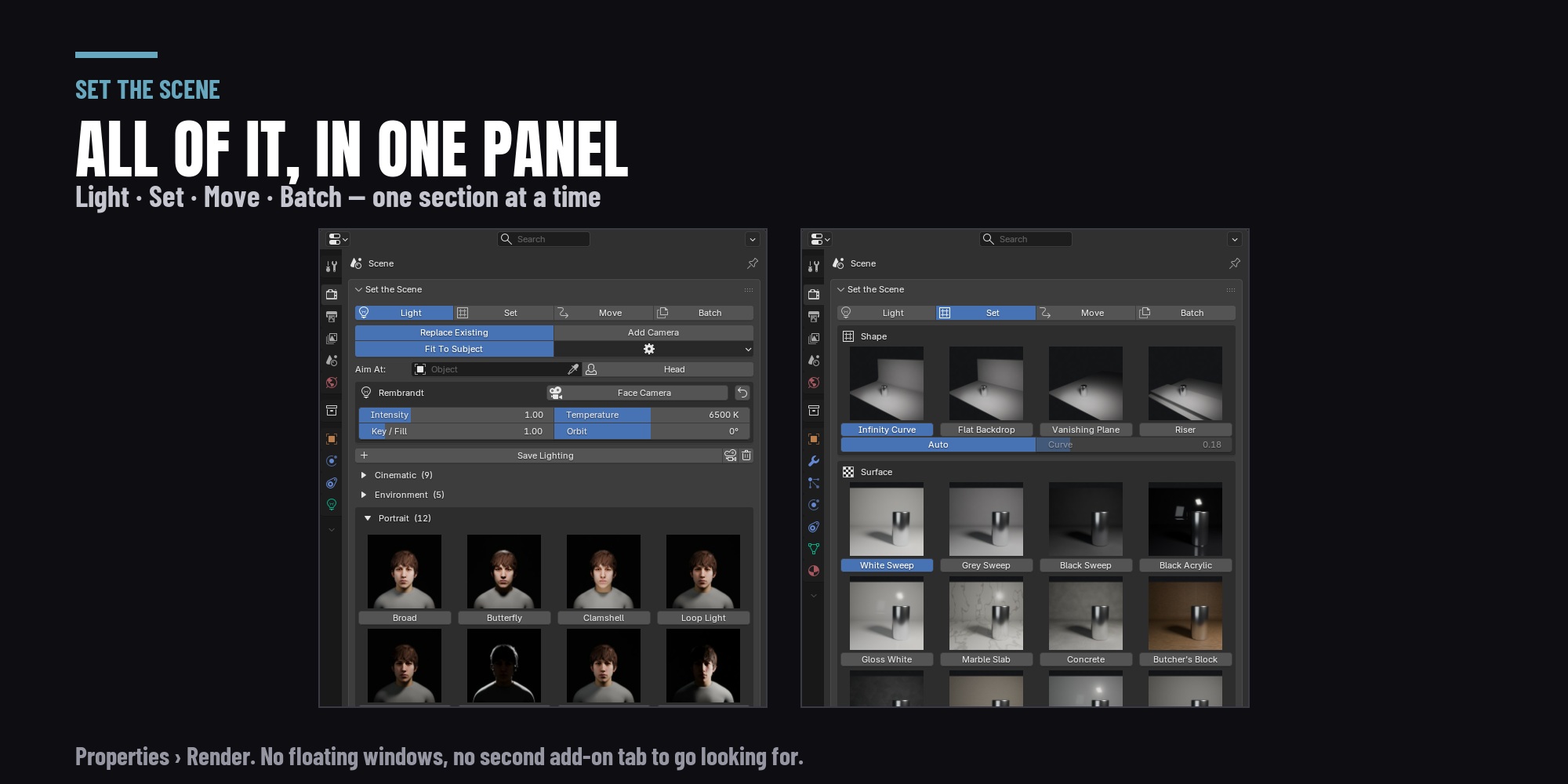The height and width of the screenshot is (784, 1568).
Task: Adjust the Temperature slider
Action: click(652, 415)
